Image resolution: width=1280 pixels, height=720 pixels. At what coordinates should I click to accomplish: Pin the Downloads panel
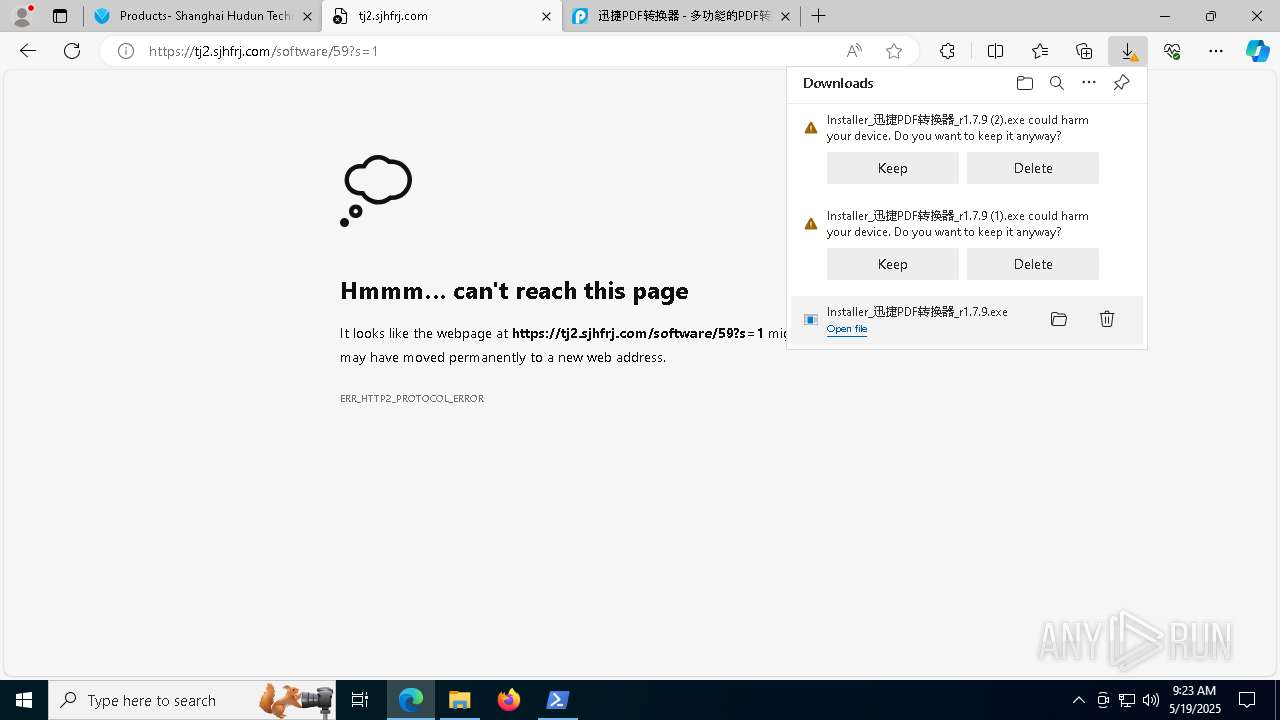[1121, 83]
